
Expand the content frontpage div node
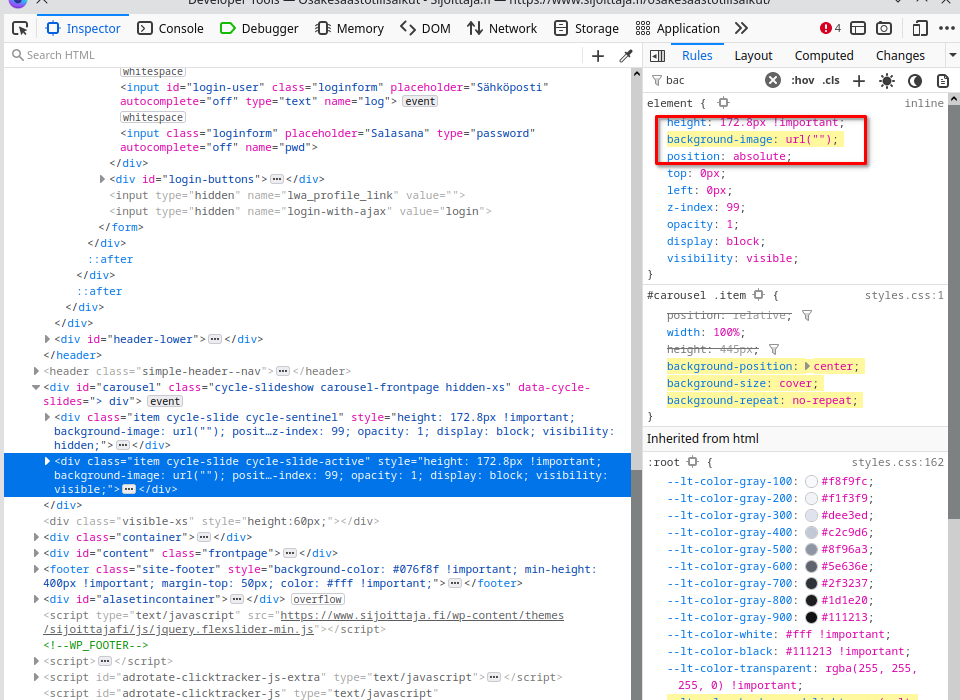[x=36, y=553]
